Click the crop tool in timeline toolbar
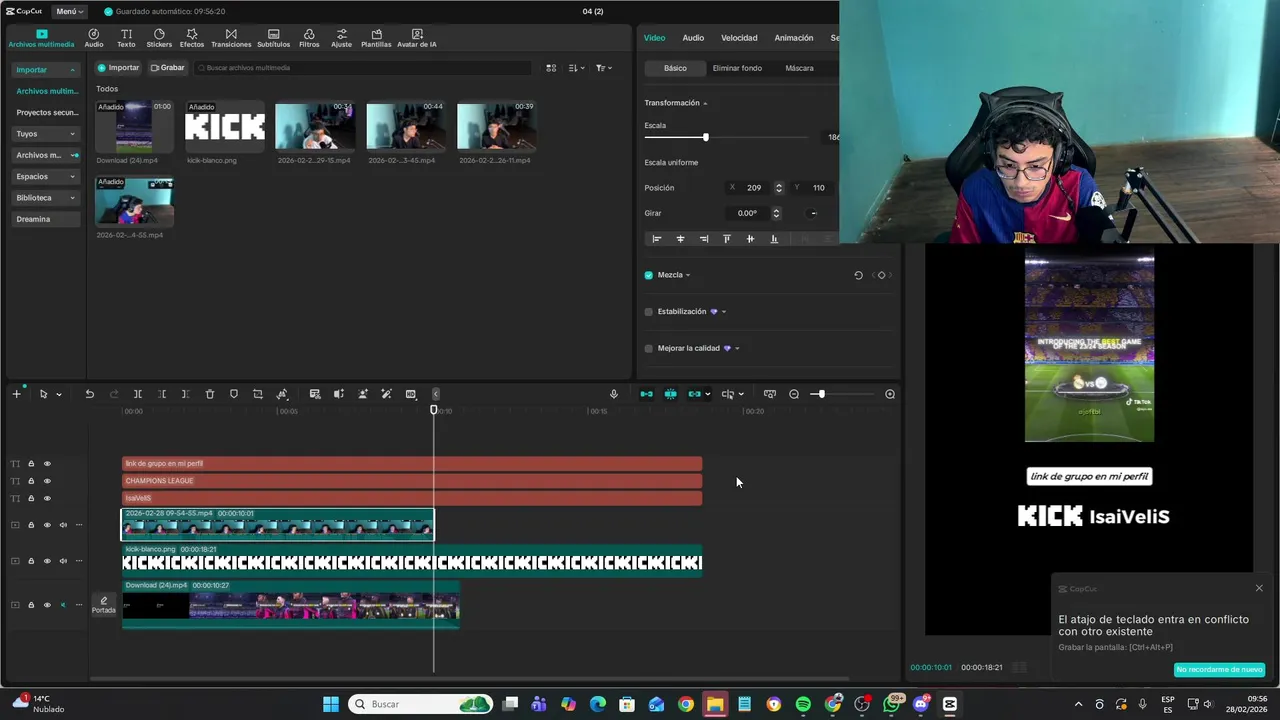 click(x=258, y=394)
